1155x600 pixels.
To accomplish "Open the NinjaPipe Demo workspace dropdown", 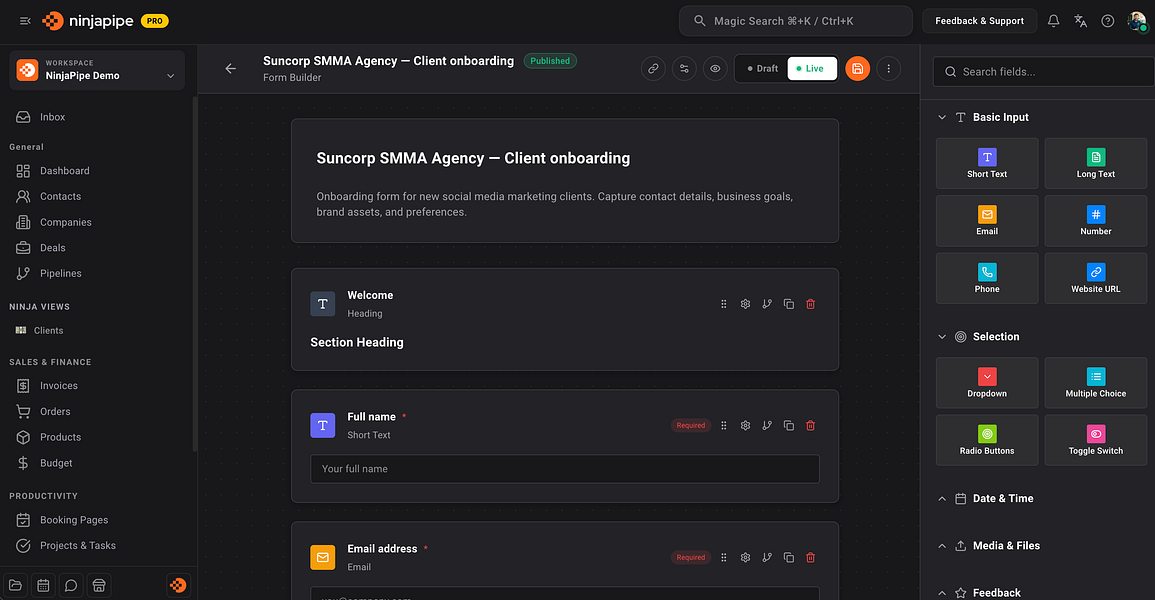I will [x=97, y=70].
